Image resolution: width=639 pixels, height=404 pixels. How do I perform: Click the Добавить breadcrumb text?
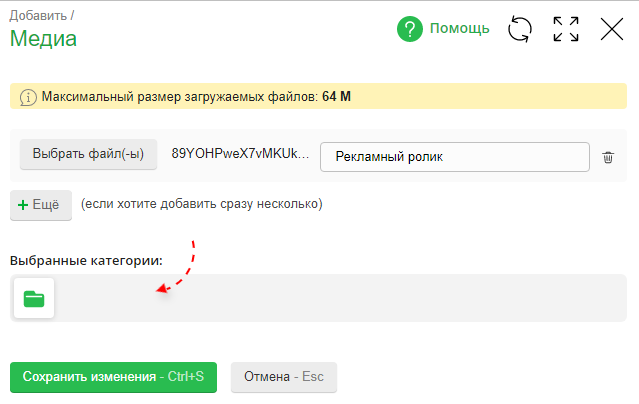click(38, 15)
